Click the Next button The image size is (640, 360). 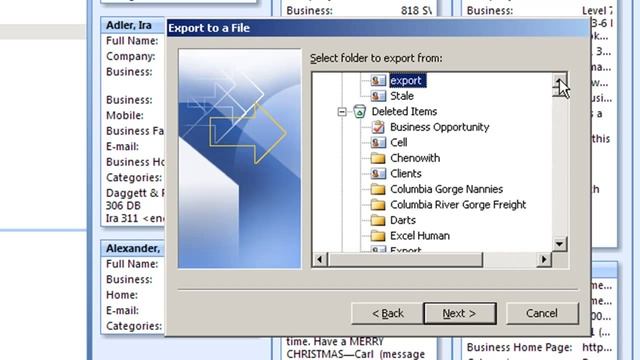click(x=460, y=313)
